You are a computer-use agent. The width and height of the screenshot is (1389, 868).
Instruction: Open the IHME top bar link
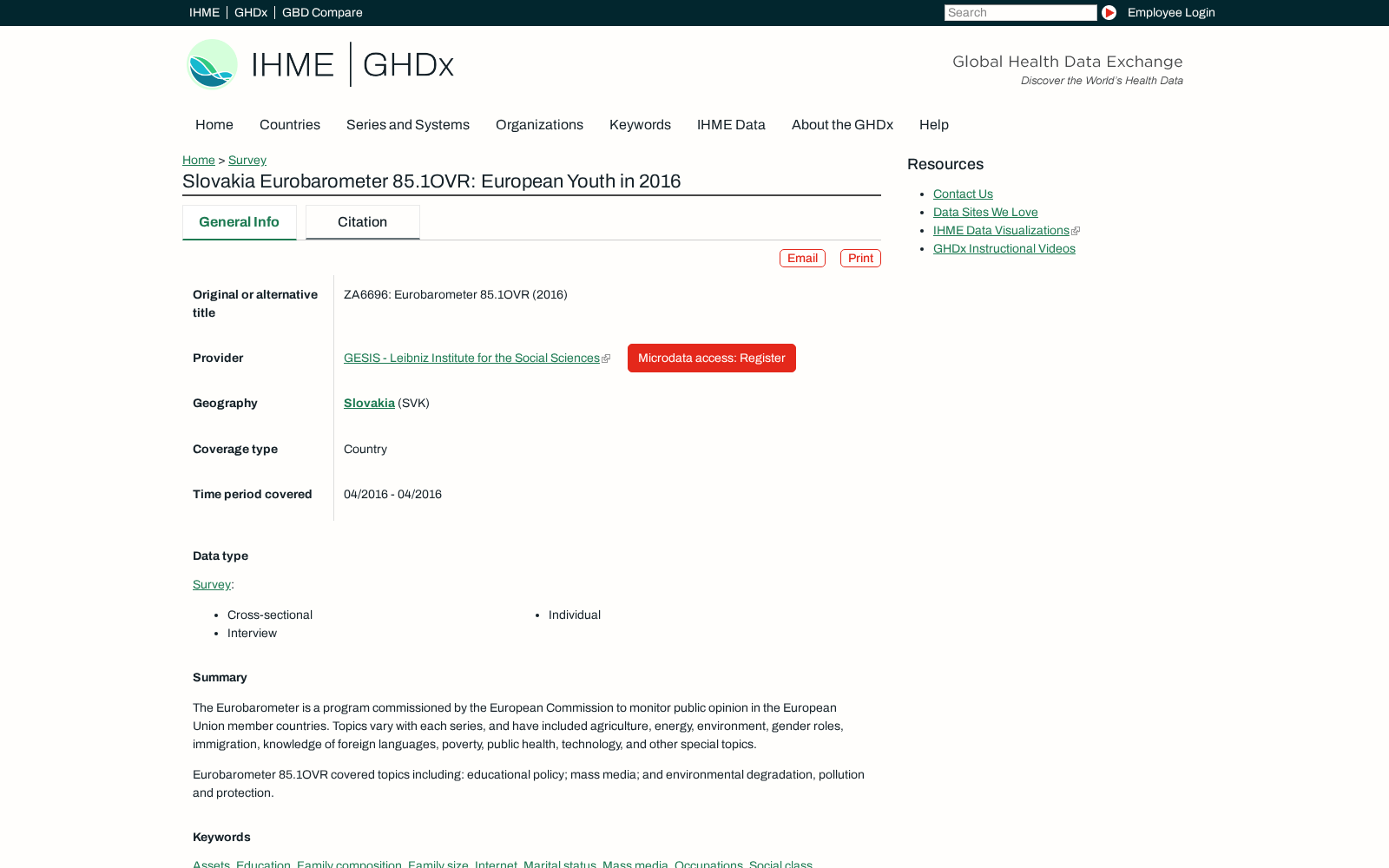(x=204, y=12)
